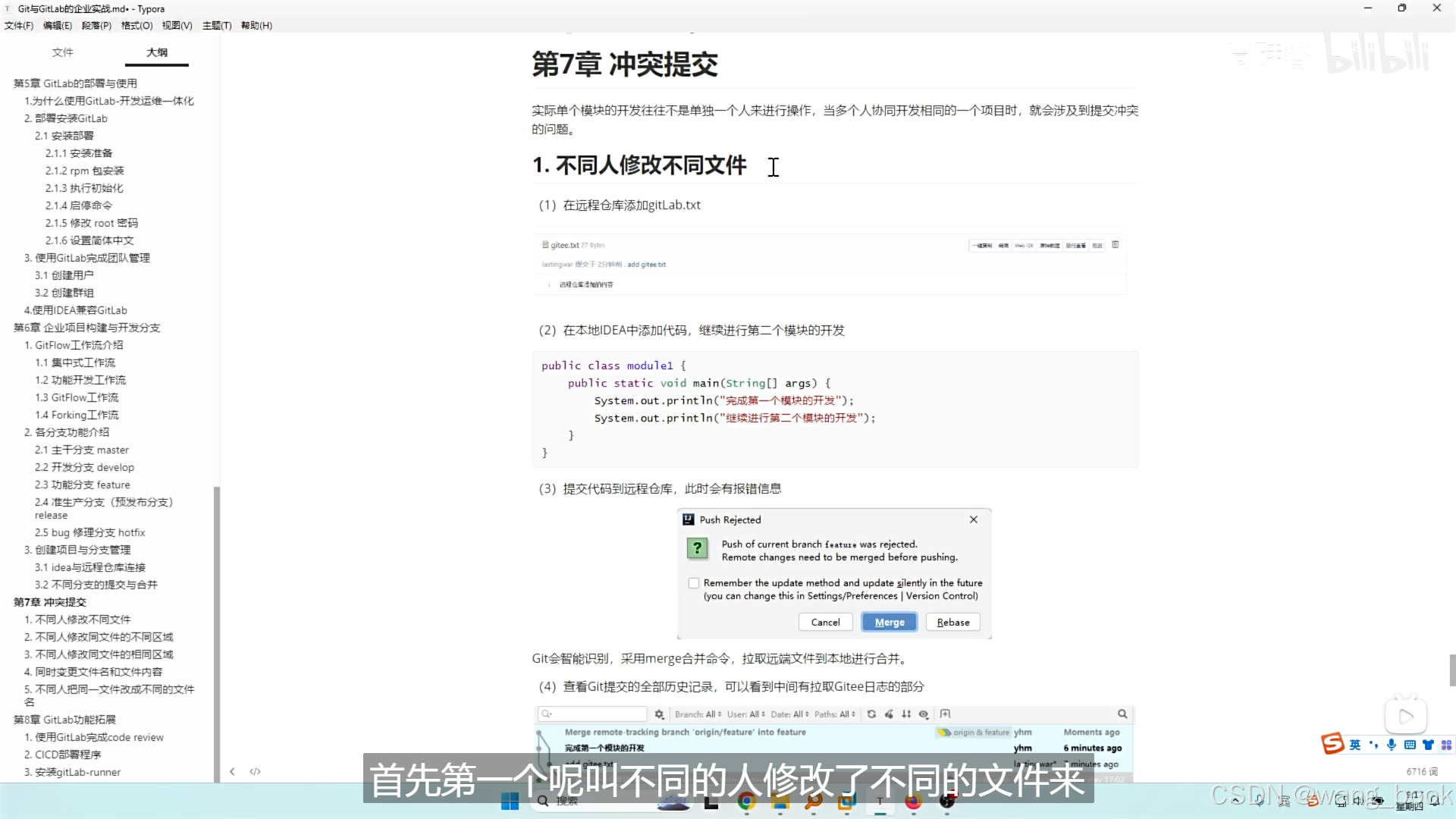Toggle source code mode icon

pyautogui.click(x=256, y=771)
